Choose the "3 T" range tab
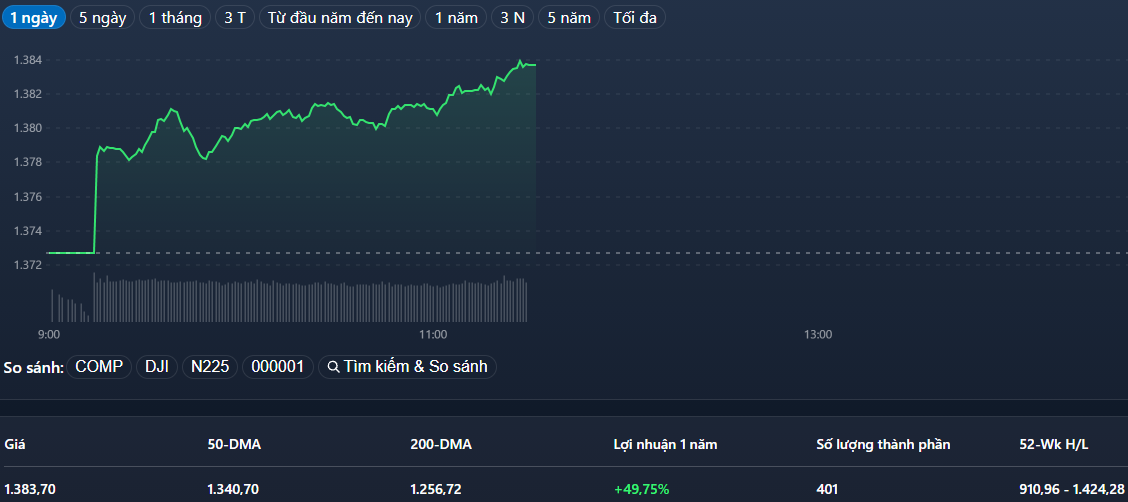1128x502 pixels. pyautogui.click(x=235, y=18)
